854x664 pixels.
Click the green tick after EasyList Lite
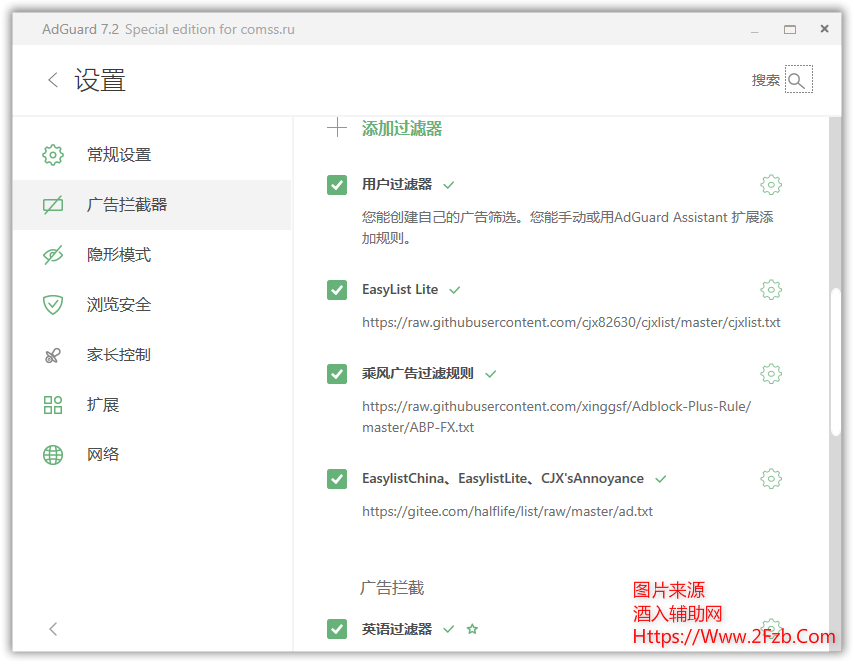(455, 290)
